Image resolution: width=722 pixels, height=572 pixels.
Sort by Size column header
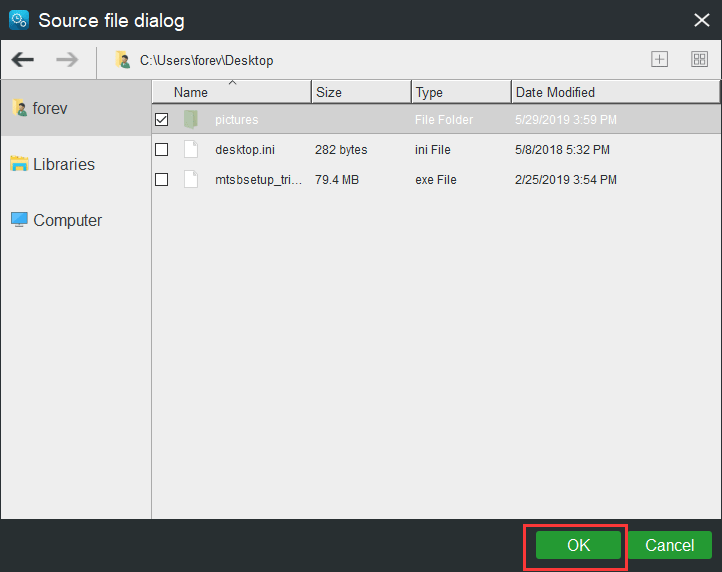tap(329, 92)
